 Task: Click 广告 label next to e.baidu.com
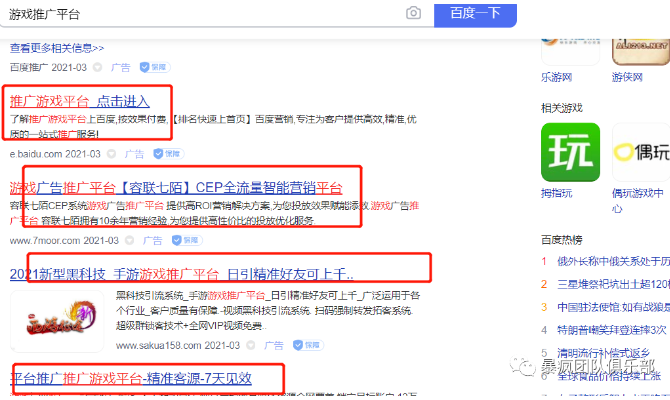[x=134, y=154]
